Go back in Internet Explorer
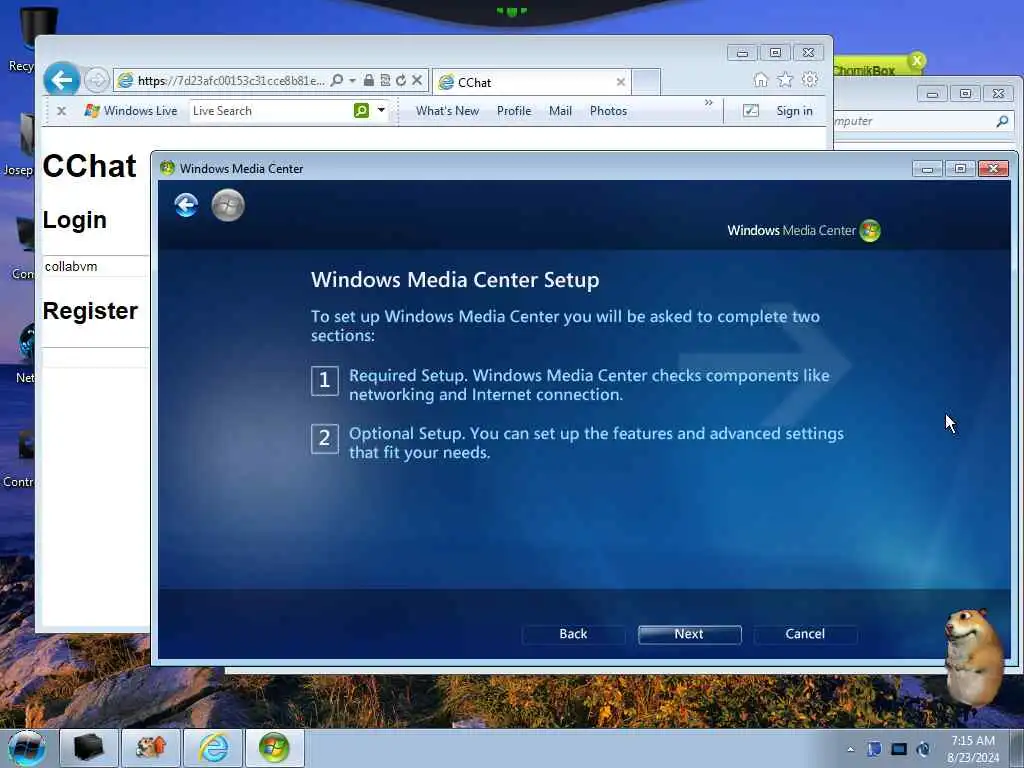 coord(61,80)
